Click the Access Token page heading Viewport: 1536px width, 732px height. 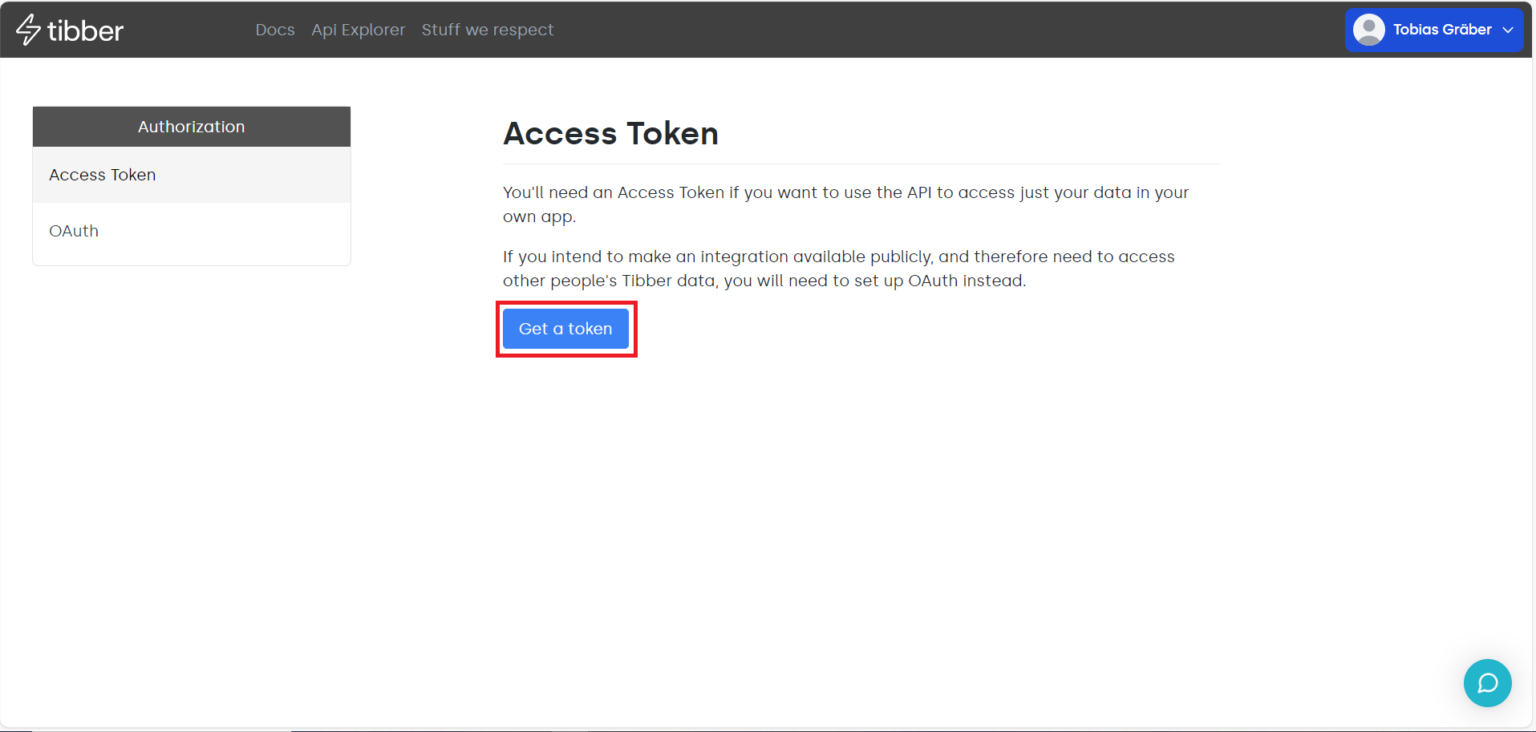[610, 134]
